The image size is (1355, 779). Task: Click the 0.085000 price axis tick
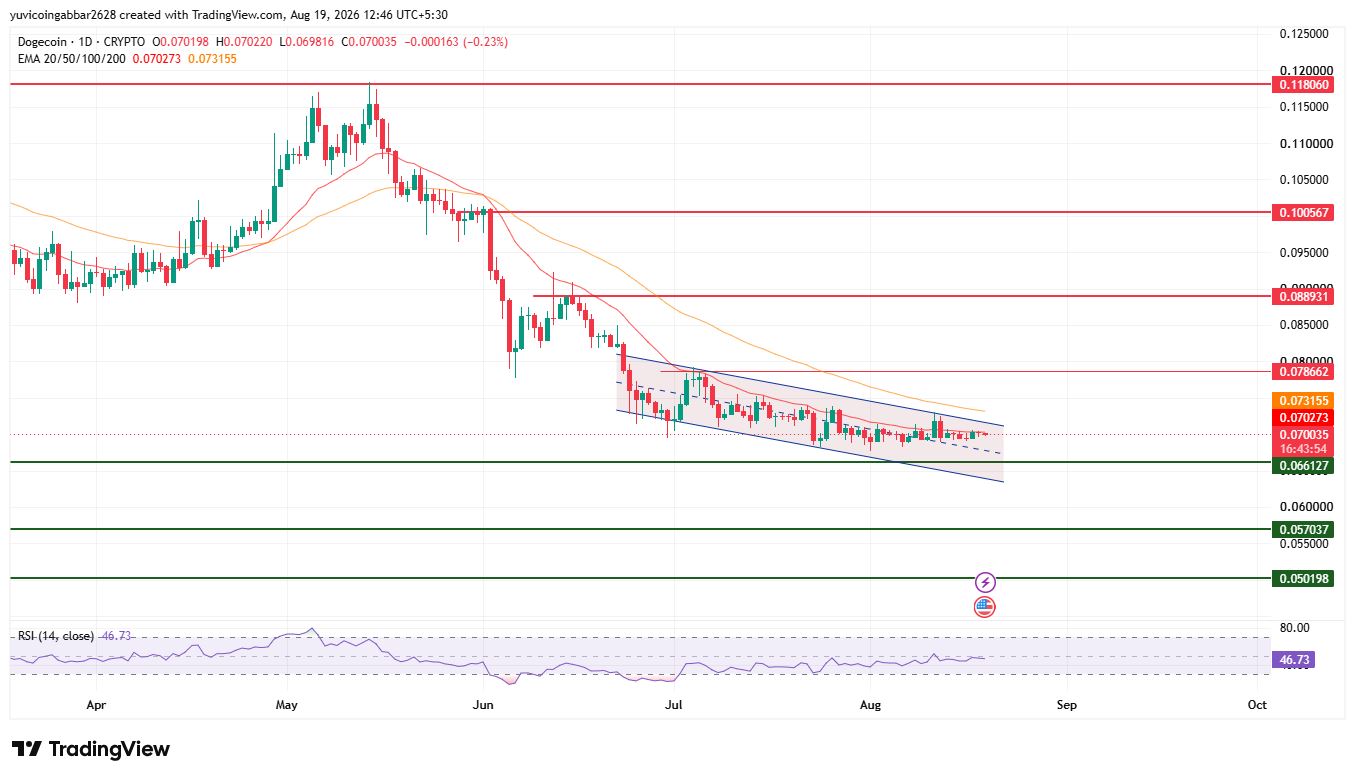(x=1305, y=325)
